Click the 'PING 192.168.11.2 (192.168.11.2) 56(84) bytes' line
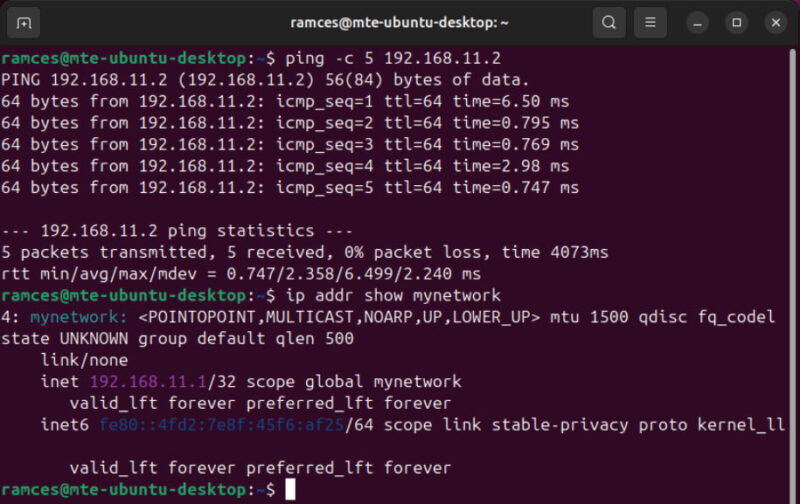This screenshot has height=504, width=800. click(265, 80)
